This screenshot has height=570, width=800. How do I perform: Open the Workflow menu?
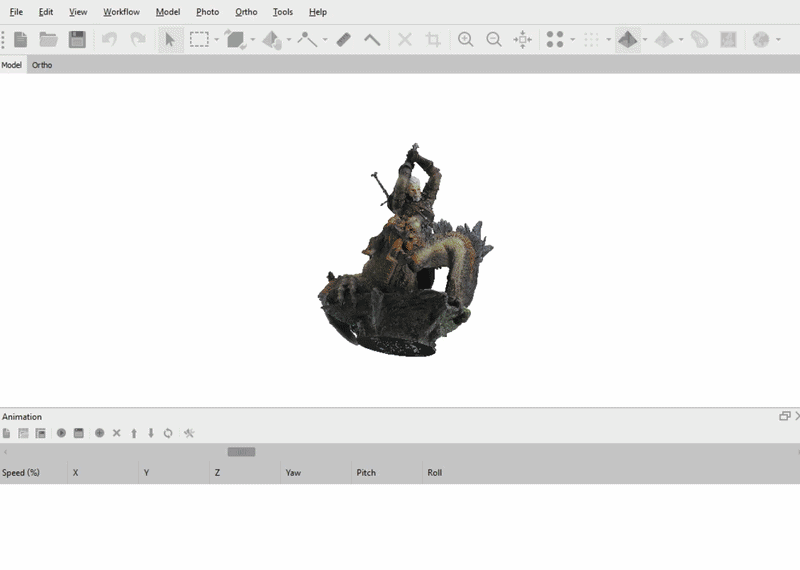[x=121, y=12]
